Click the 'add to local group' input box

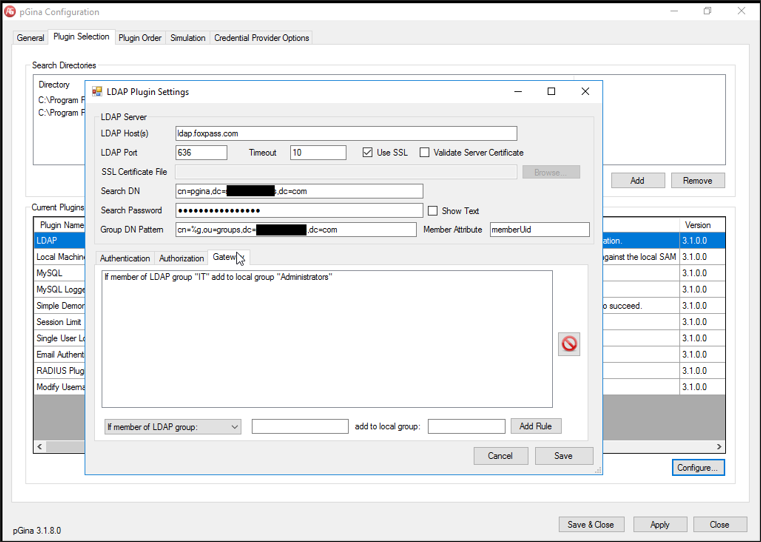(x=466, y=427)
